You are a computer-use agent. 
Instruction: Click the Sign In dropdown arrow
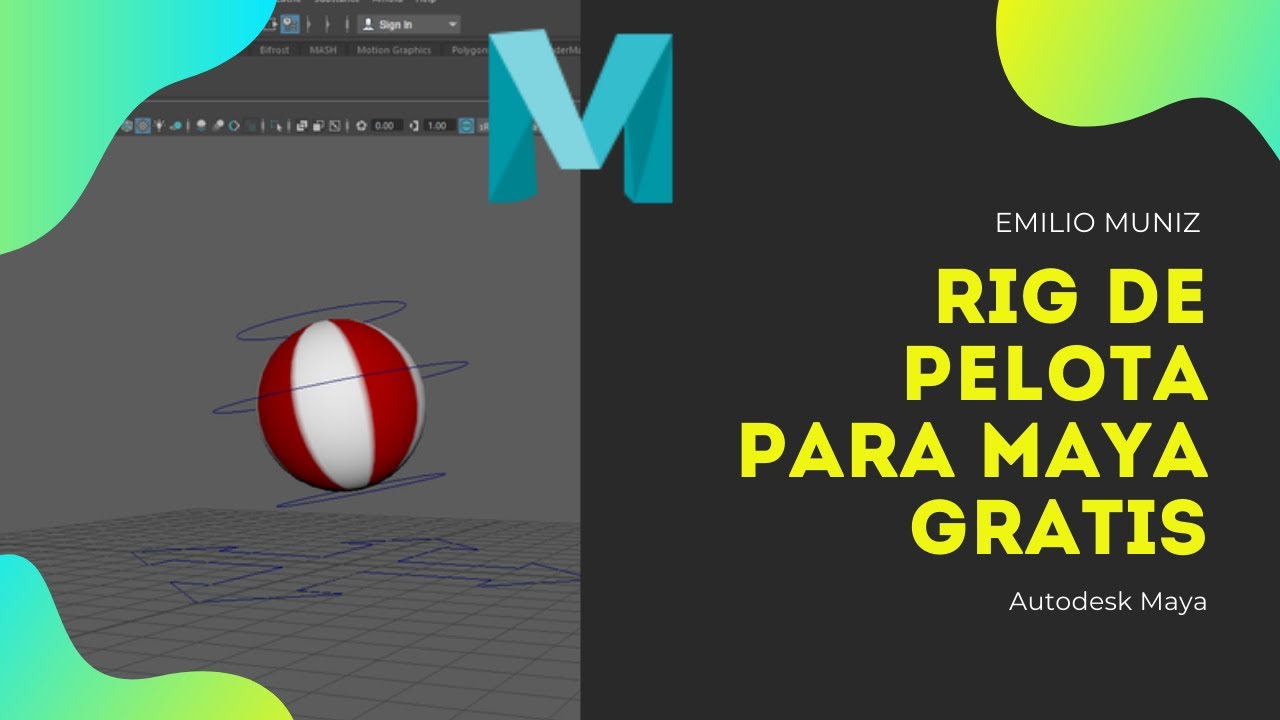point(453,24)
